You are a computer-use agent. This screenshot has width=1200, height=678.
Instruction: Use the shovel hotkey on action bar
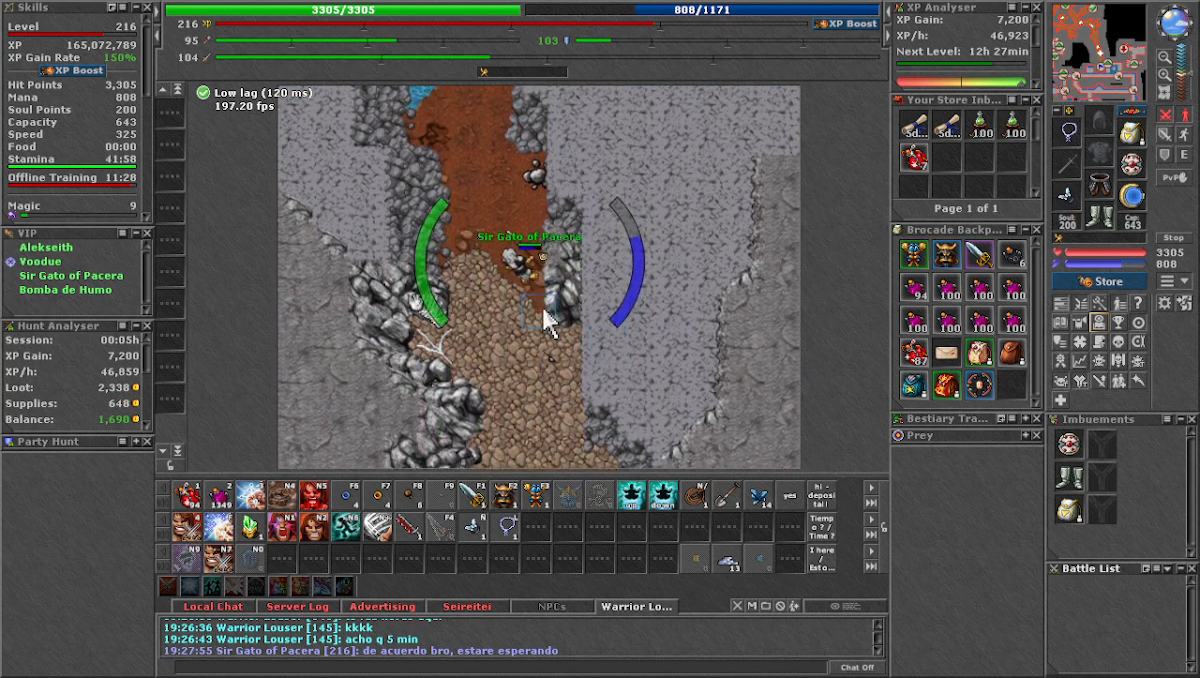pos(728,495)
